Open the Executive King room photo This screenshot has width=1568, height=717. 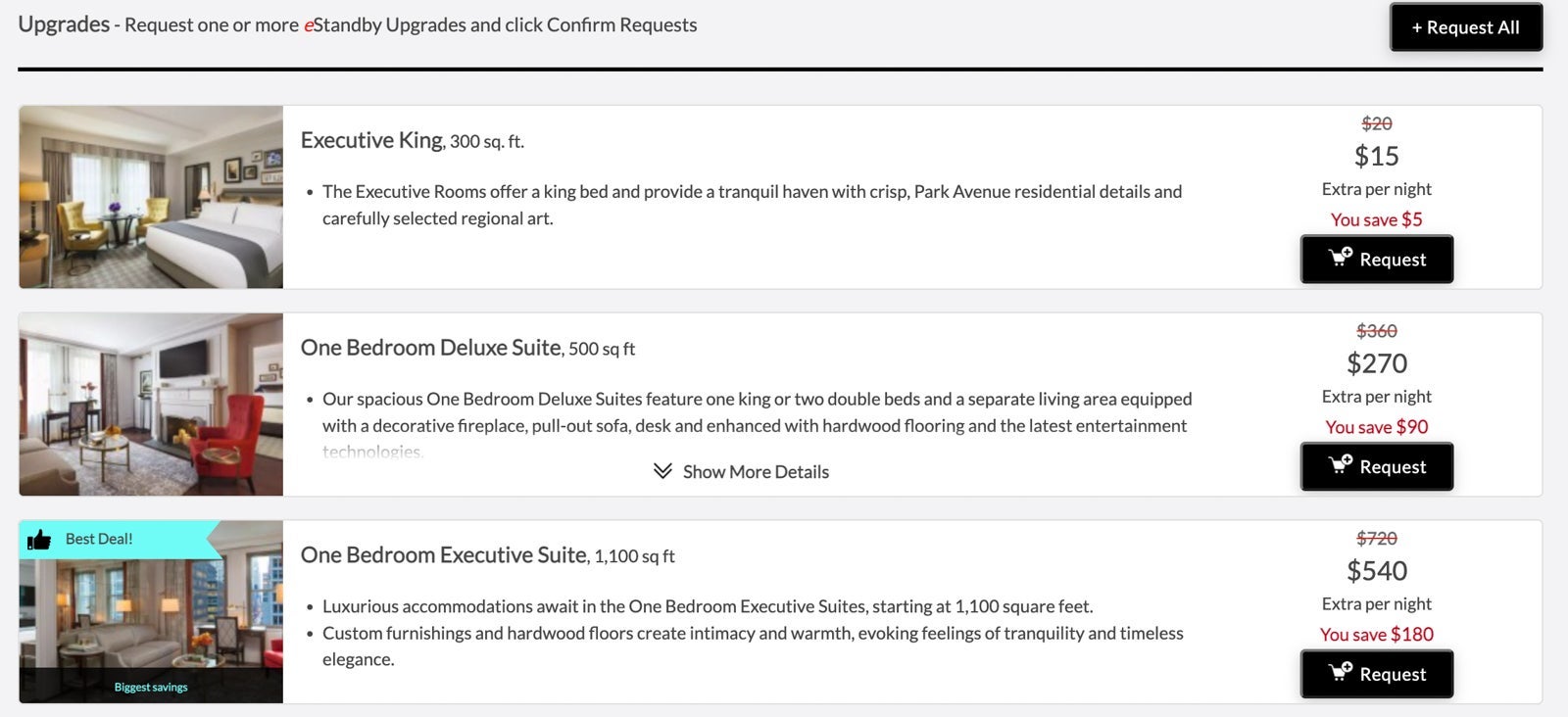(151, 197)
